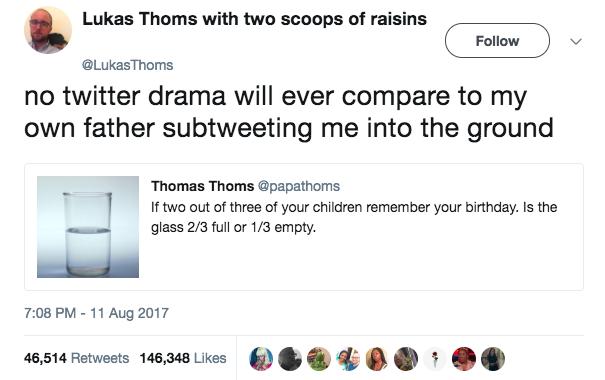Open the eighth liker's red-toned avatar

[x=464, y=359]
